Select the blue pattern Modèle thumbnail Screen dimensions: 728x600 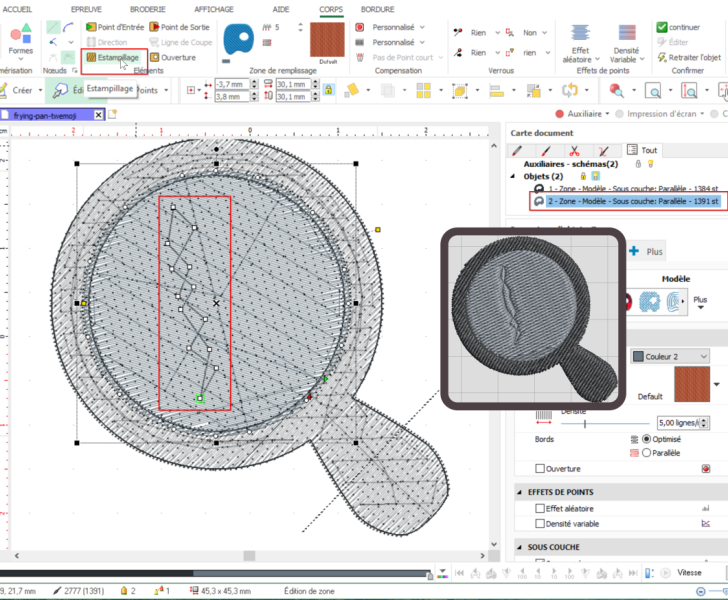649,302
